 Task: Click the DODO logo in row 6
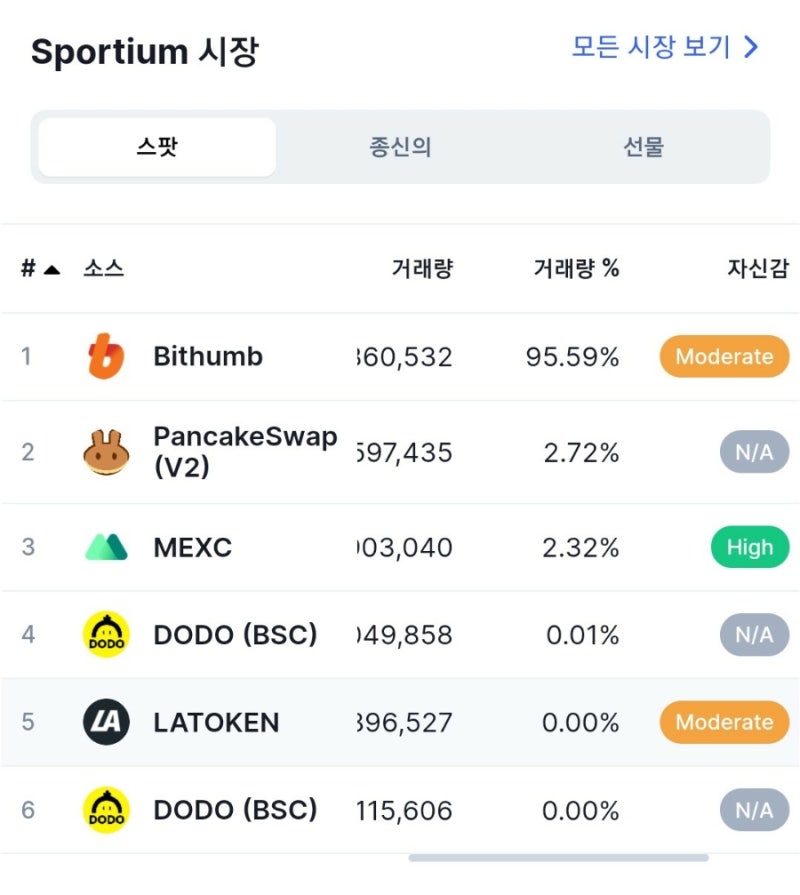(106, 810)
